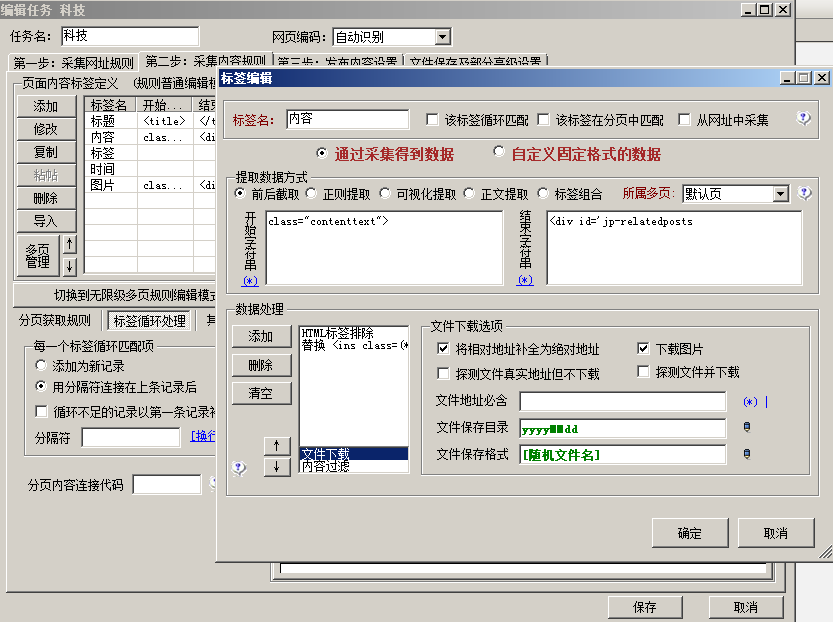Click up arrow beside 多页管理 button
This screenshot has width=833, height=622.
69,244
